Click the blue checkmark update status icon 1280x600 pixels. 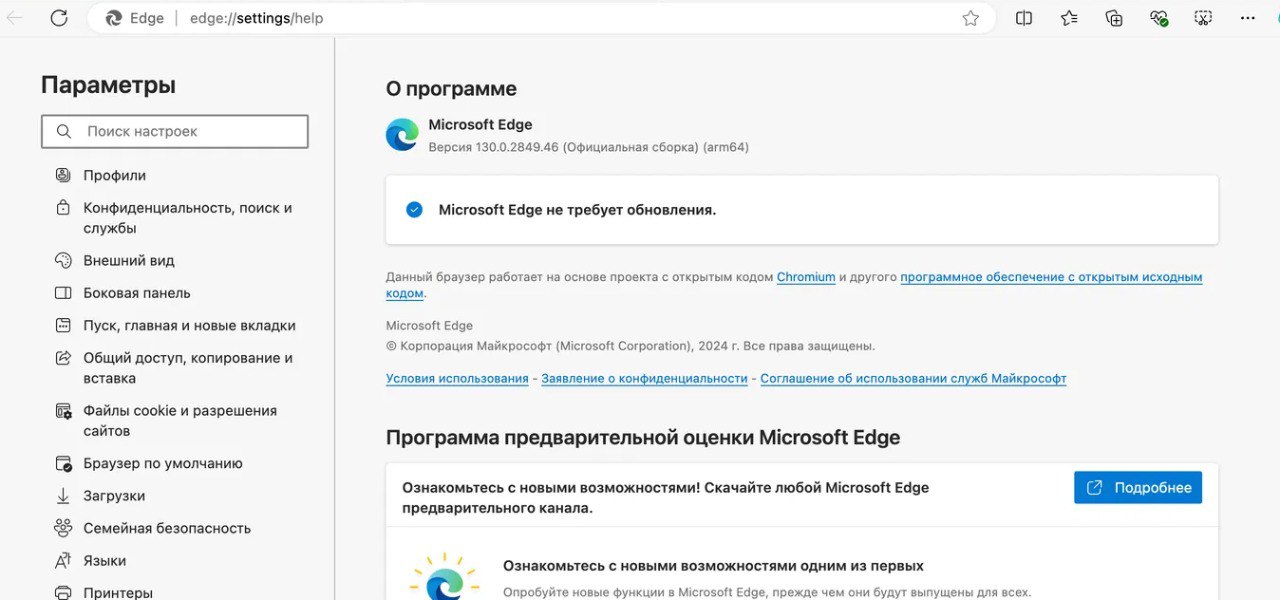[414, 210]
